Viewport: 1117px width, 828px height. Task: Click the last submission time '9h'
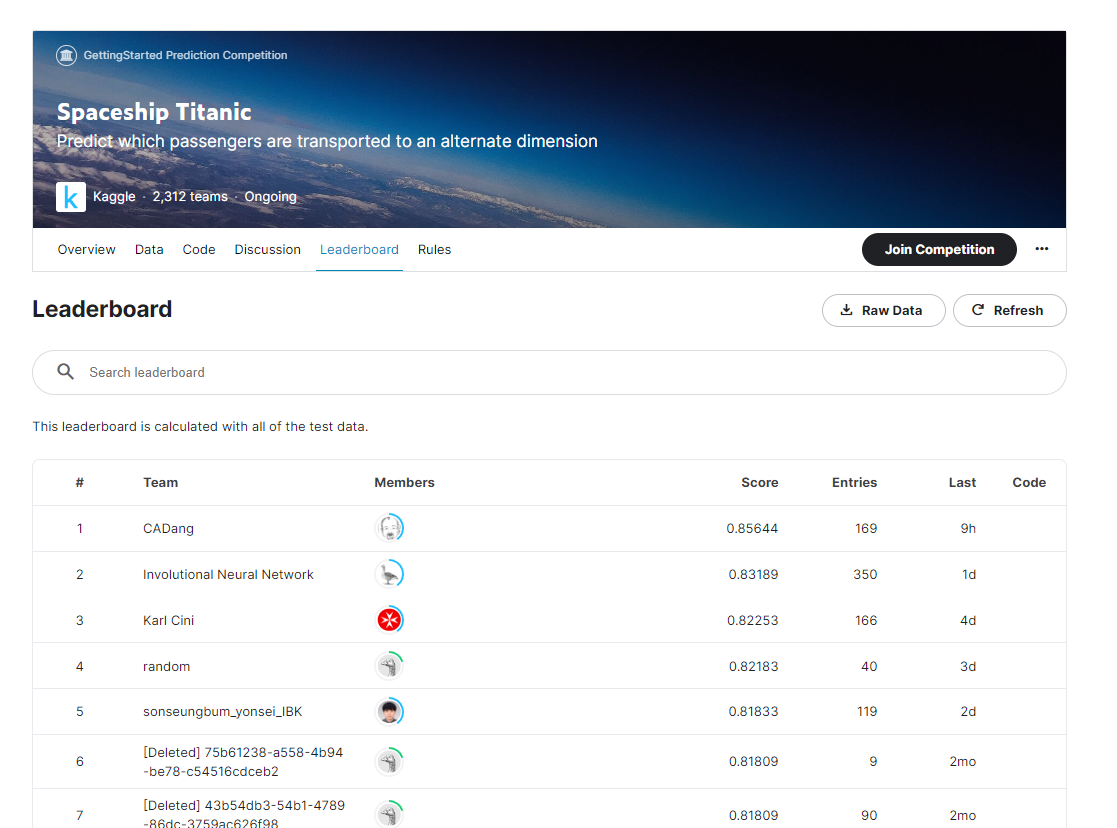tap(968, 529)
